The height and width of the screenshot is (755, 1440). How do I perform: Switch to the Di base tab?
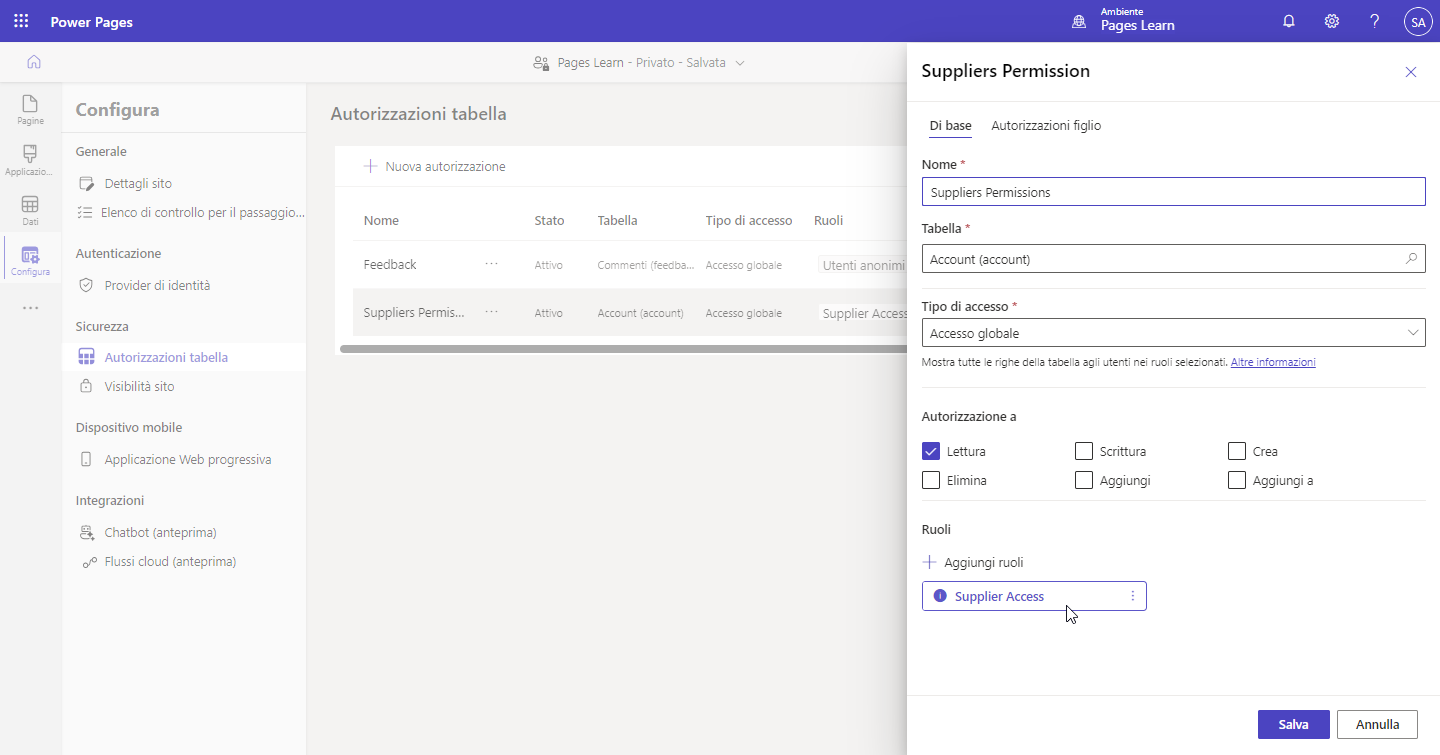(x=950, y=126)
